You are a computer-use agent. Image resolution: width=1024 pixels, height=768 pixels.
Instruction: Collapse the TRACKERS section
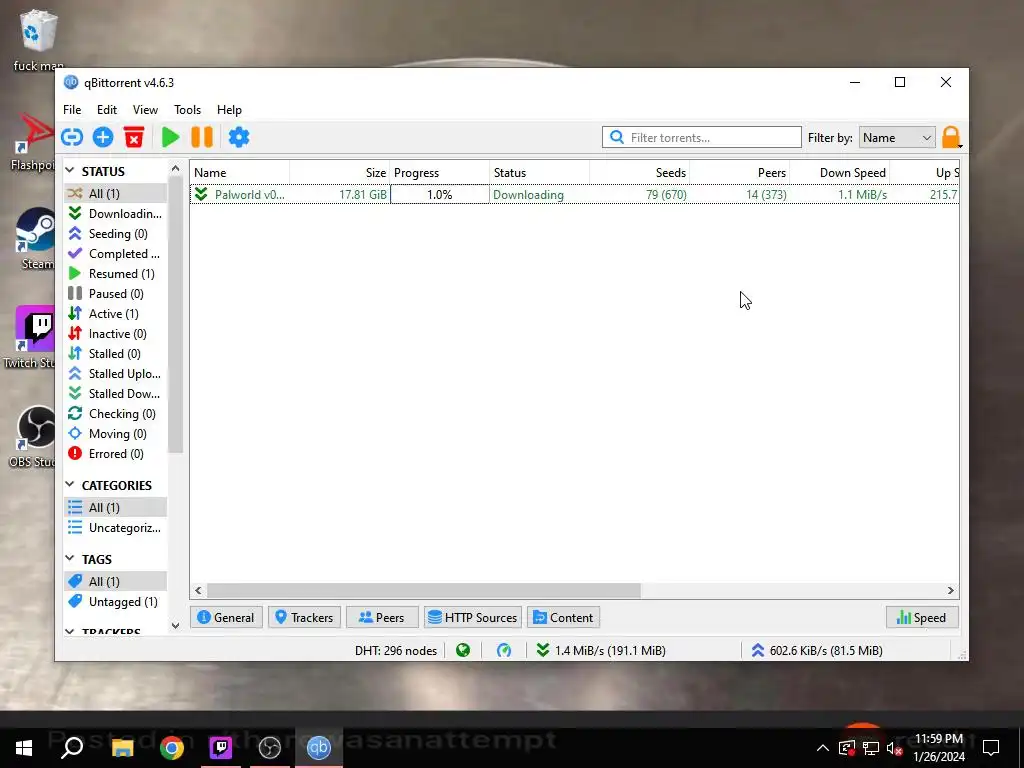pos(70,632)
